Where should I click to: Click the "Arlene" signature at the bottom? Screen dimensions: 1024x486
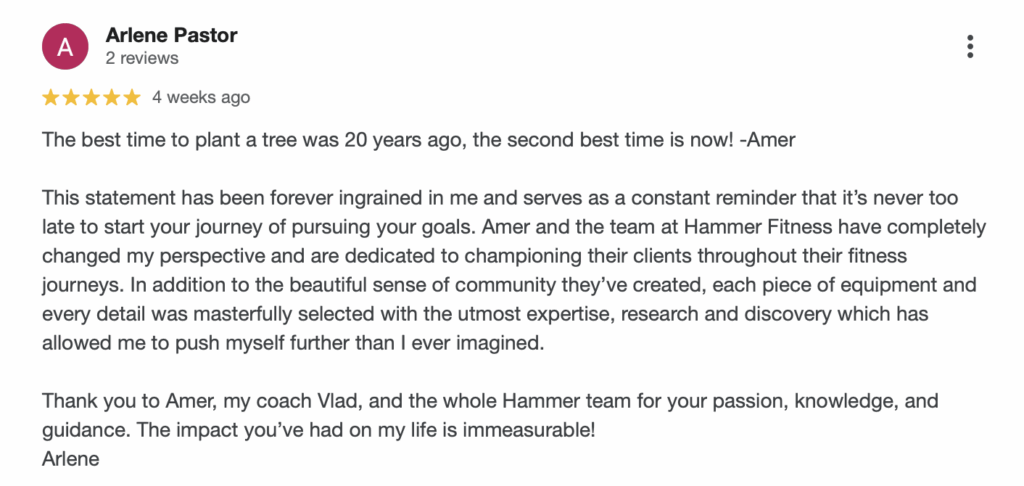point(71,459)
